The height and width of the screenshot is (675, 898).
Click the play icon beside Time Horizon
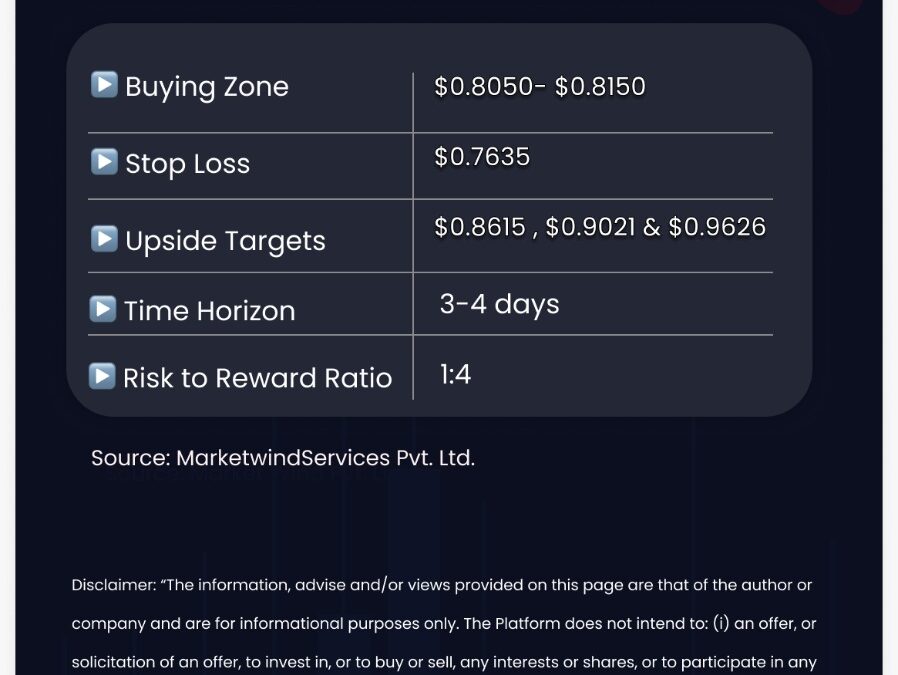(x=103, y=309)
